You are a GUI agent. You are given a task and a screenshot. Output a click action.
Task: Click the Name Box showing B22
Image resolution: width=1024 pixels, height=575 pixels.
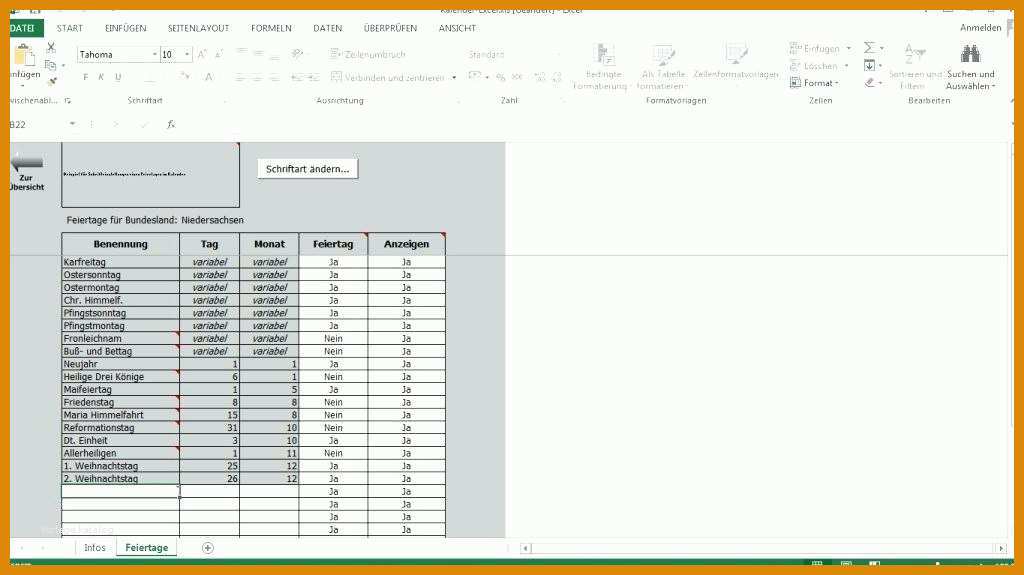[37, 124]
